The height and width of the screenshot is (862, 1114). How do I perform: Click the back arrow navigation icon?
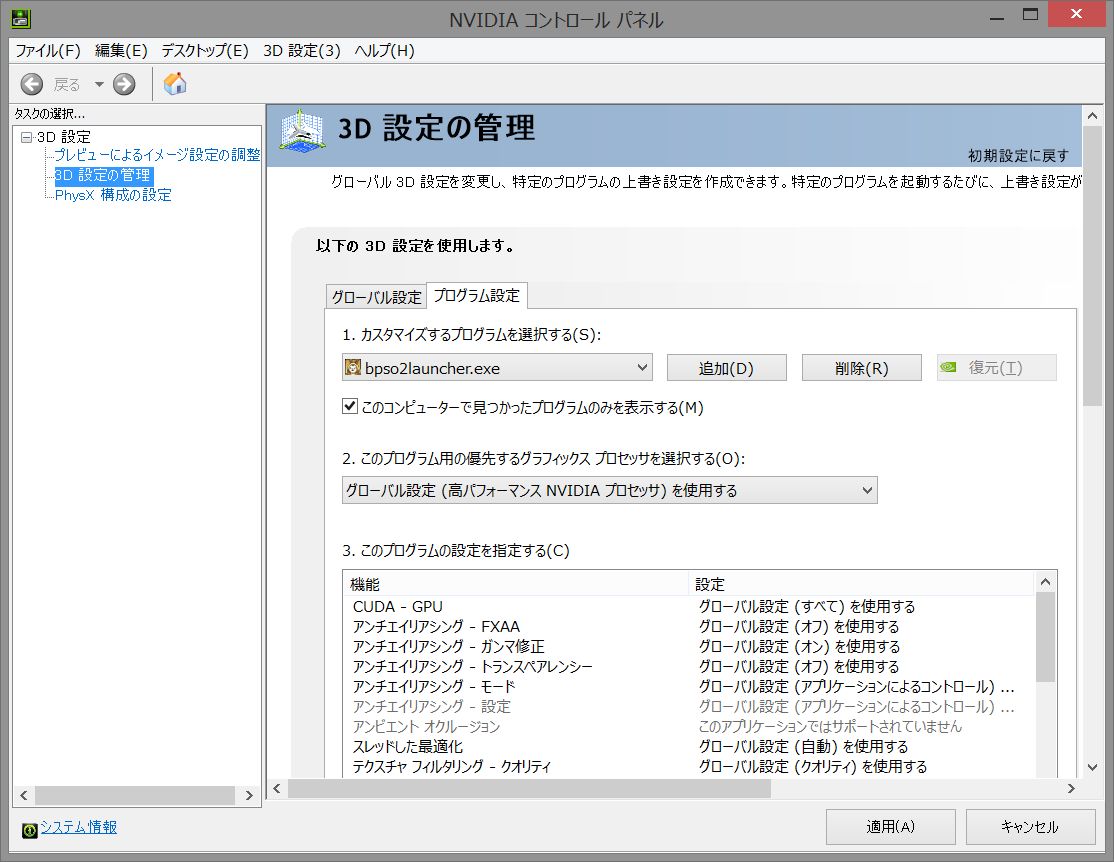click(31, 85)
